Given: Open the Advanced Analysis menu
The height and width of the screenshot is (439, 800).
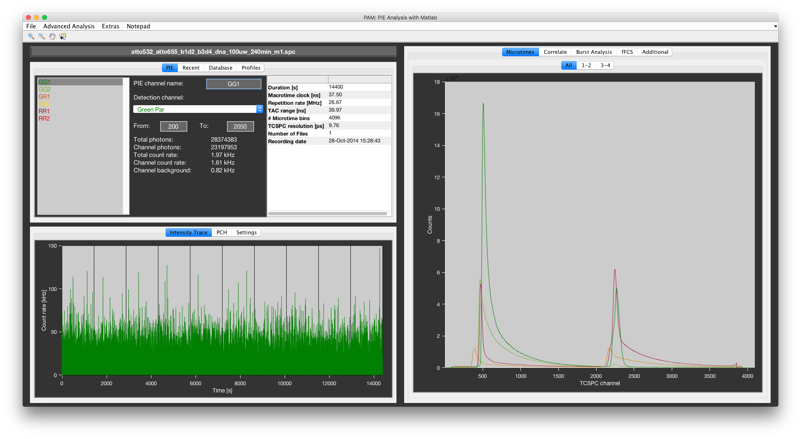Looking at the screenshot, I should tap(69, 26).
